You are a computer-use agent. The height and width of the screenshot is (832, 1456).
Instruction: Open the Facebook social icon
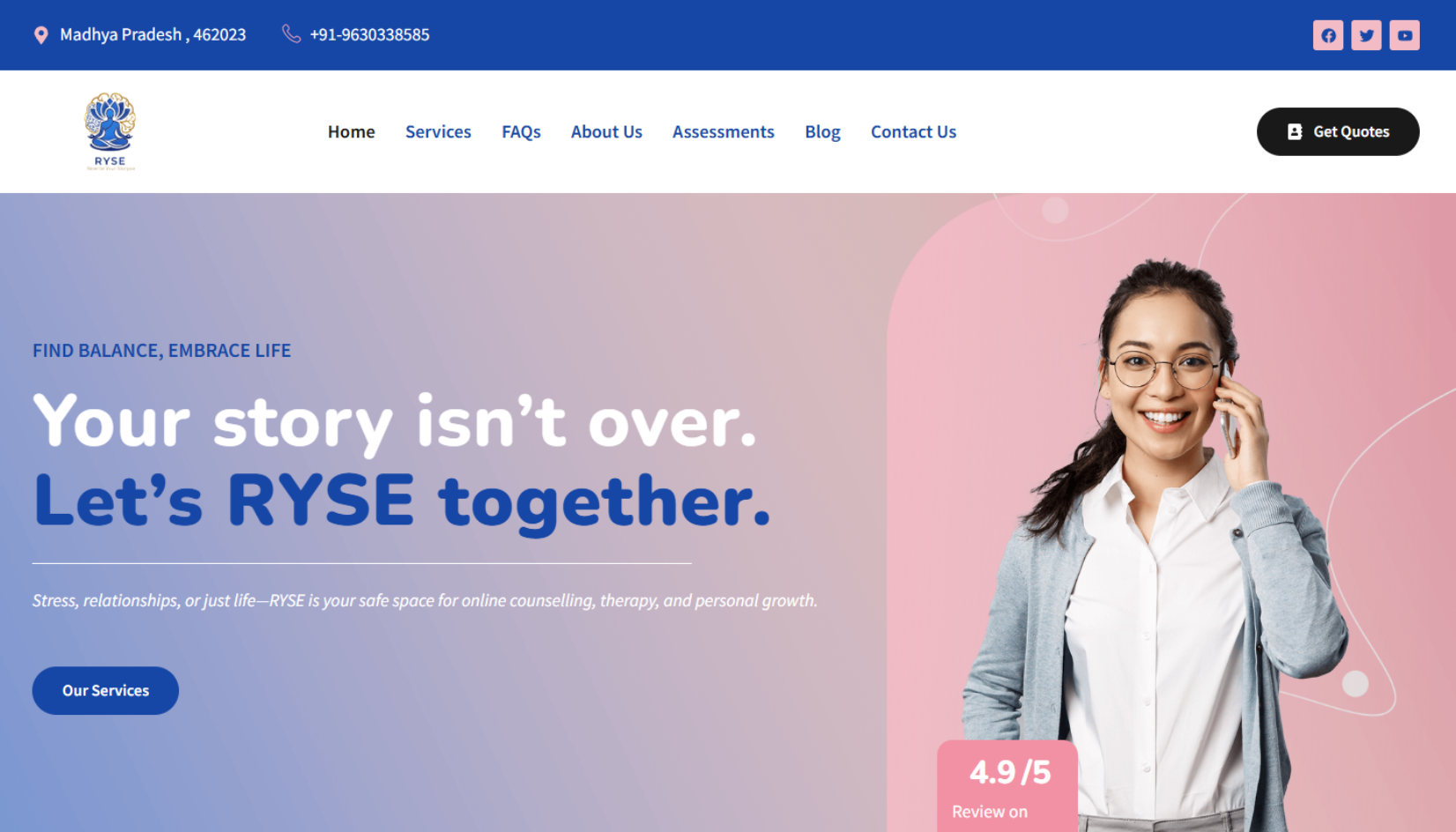click(1328, 35)
